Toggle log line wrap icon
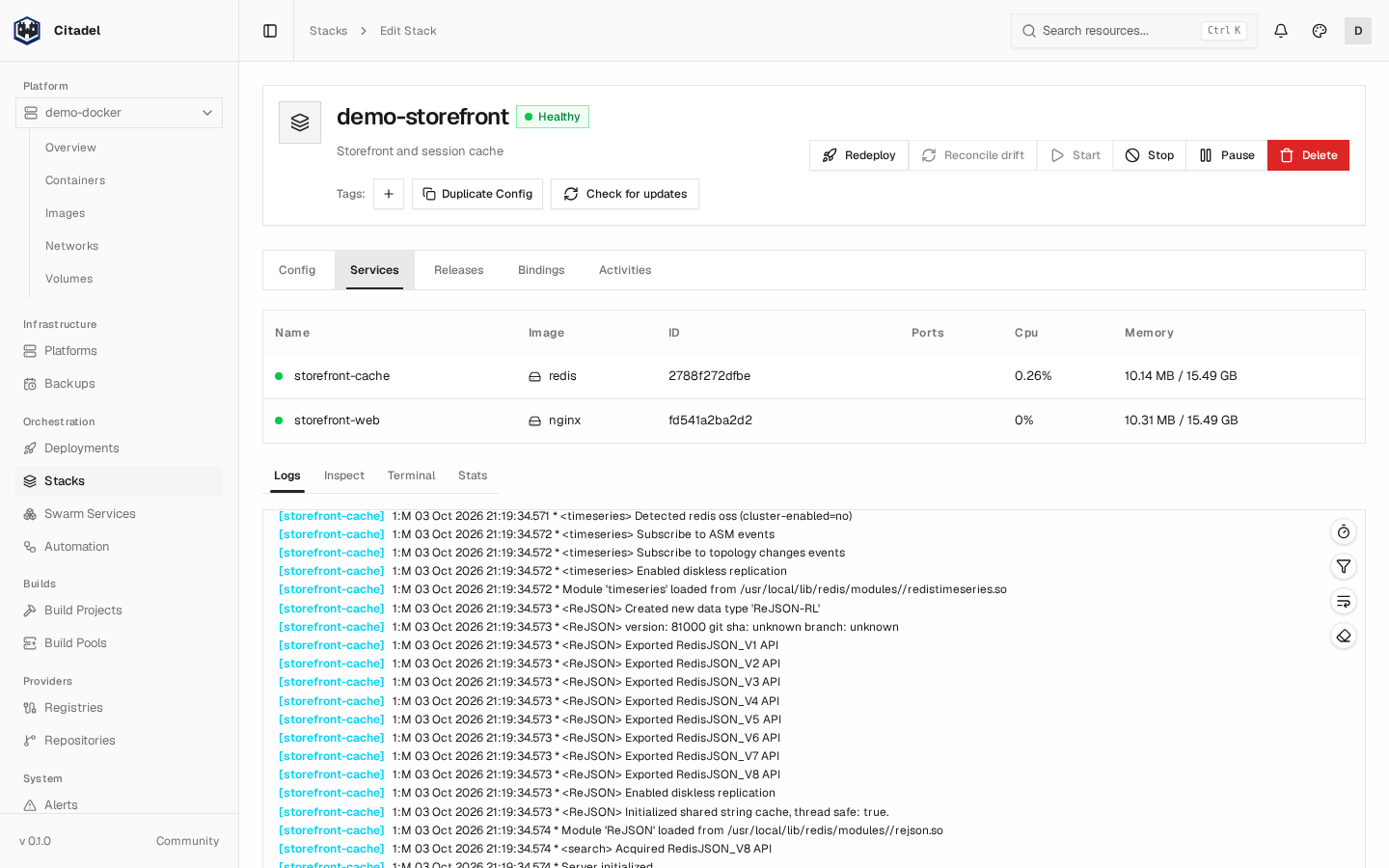1389x868 pixels. pyautogui.click(x=1344, y=602)
